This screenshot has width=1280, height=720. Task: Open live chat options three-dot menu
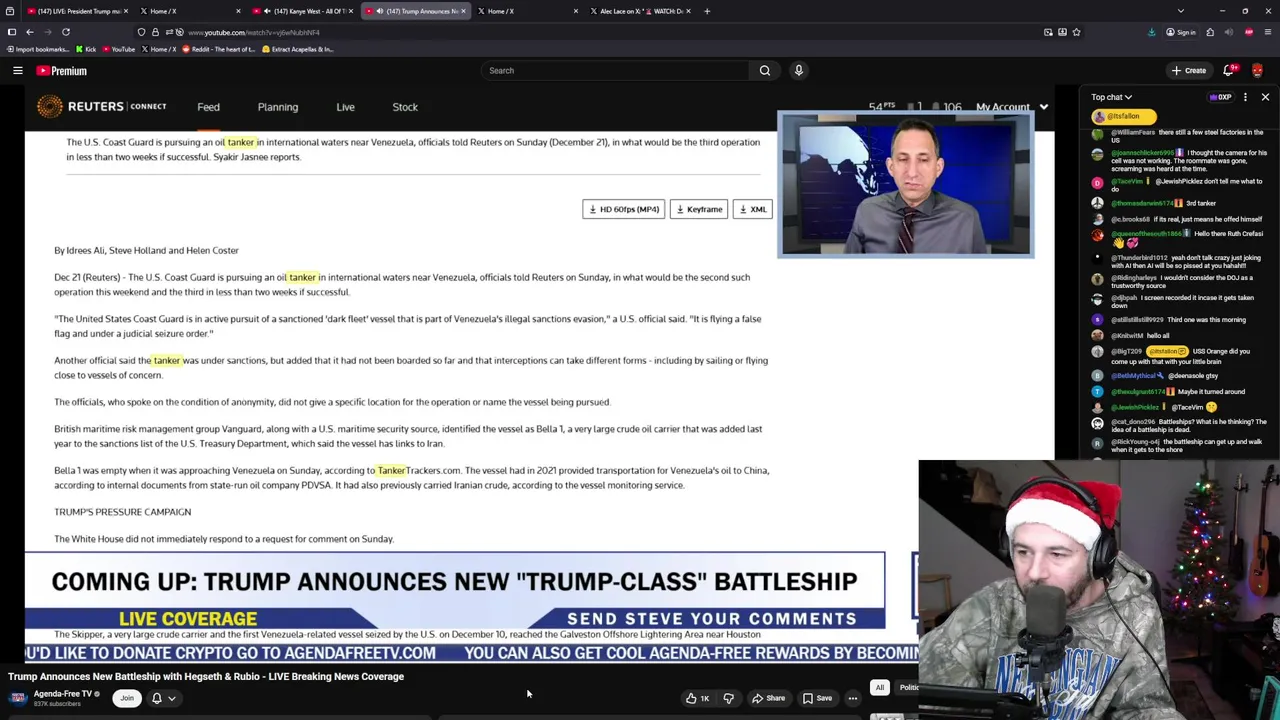click(x=1245, y=97)
